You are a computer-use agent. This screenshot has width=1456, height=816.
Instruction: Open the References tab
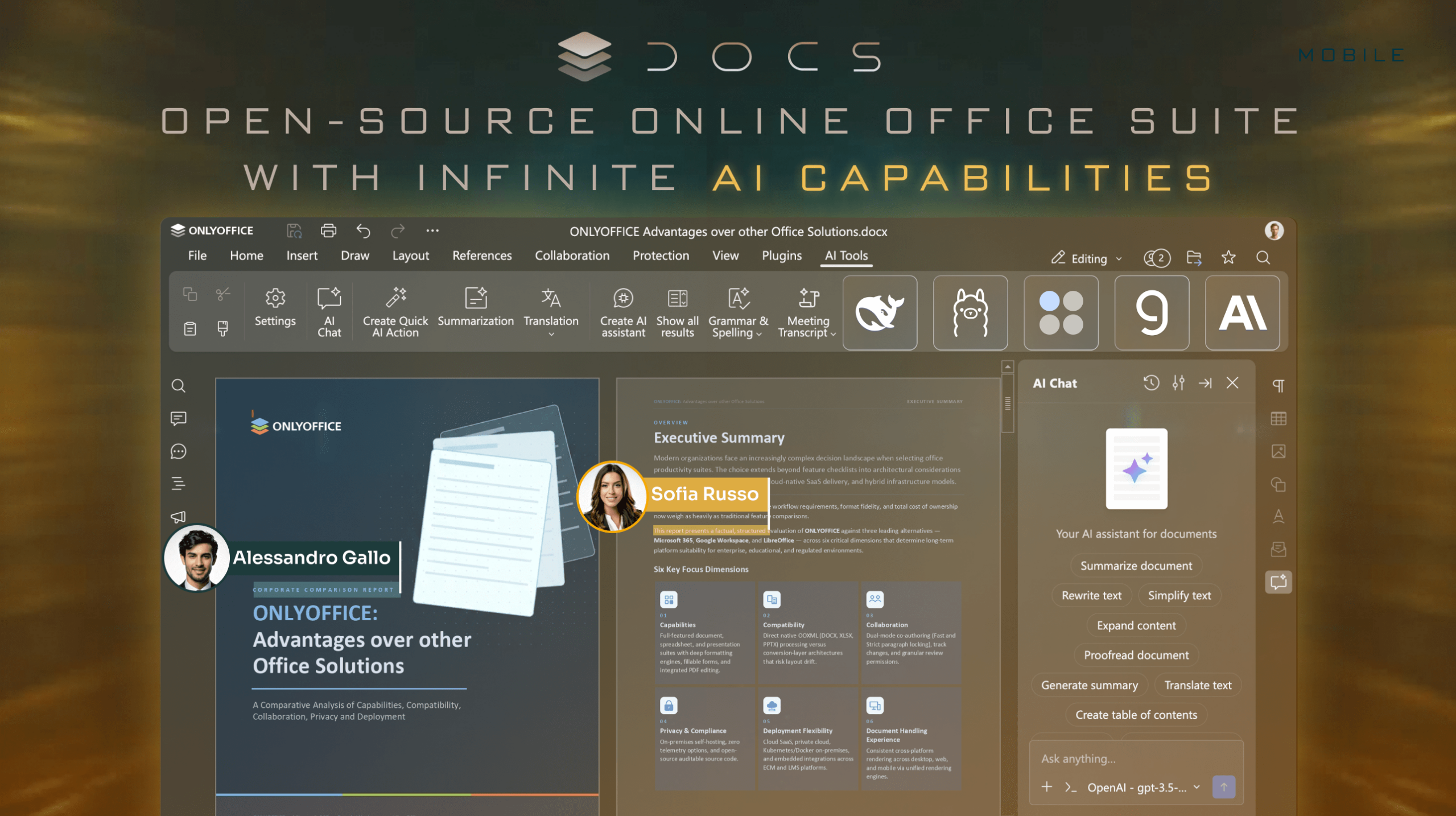point(482,255)
